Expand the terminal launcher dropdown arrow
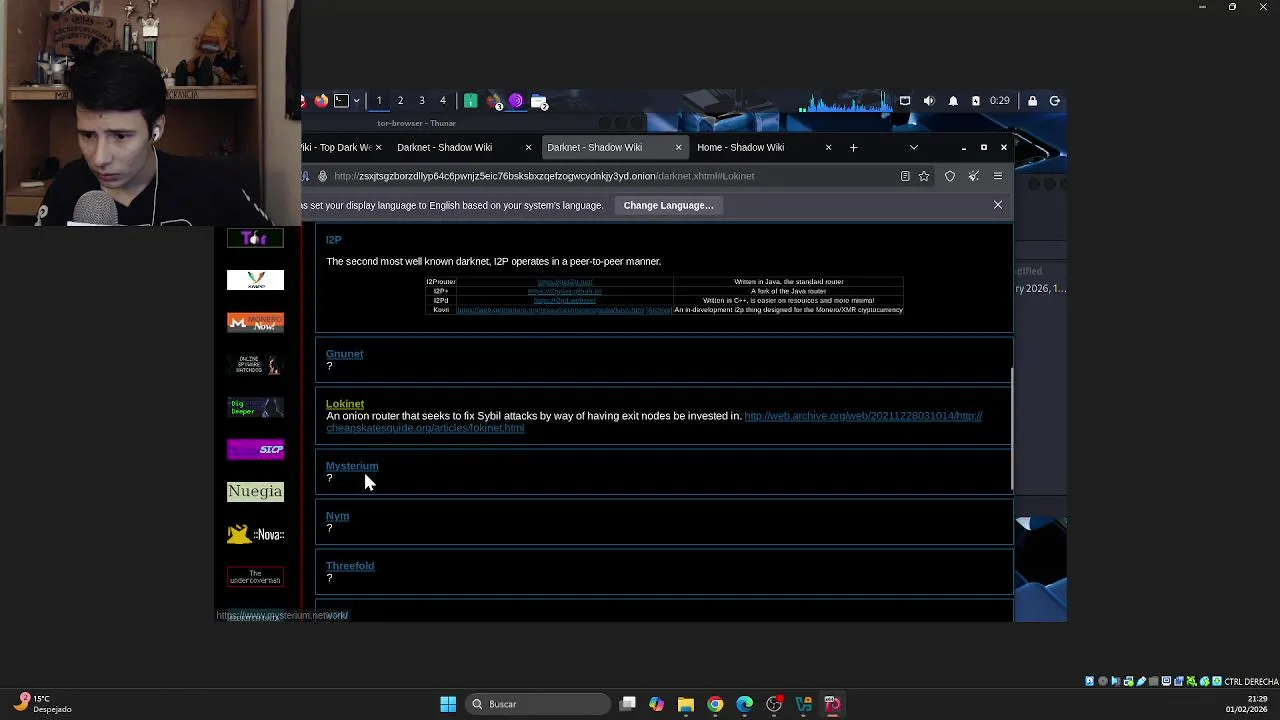1280x720 pixels. [x=356, y=101]
